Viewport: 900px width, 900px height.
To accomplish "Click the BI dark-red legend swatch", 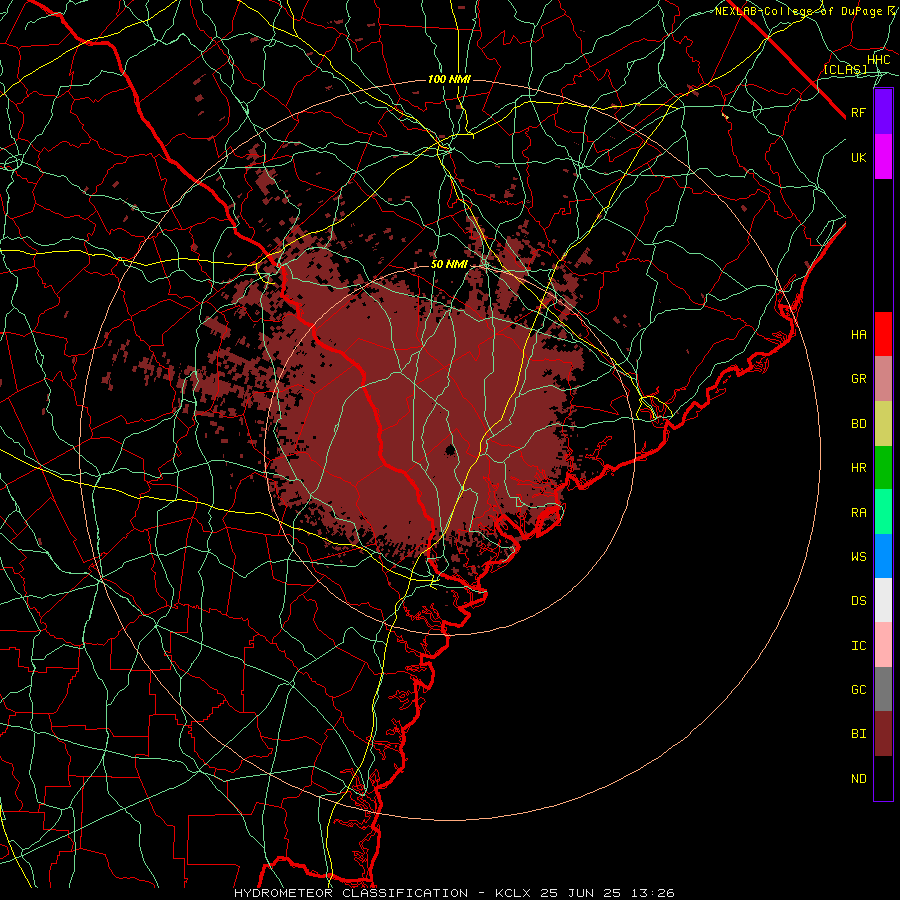I will pyautogui.click(x=883, y=734).
